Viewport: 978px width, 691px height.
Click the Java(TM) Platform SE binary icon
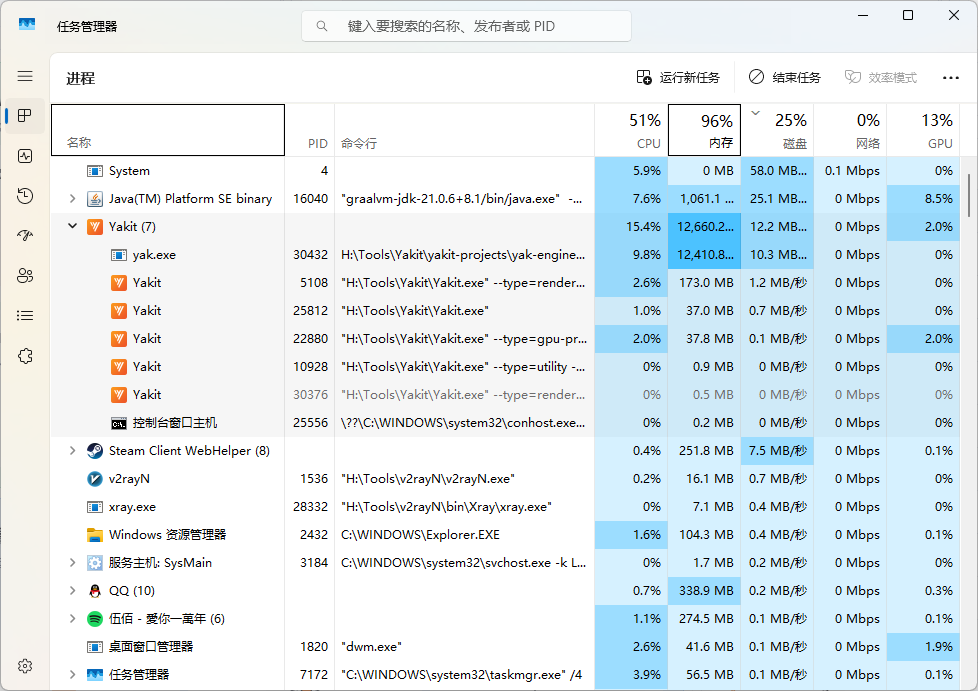pyautogui.click(x=95, y=199)
